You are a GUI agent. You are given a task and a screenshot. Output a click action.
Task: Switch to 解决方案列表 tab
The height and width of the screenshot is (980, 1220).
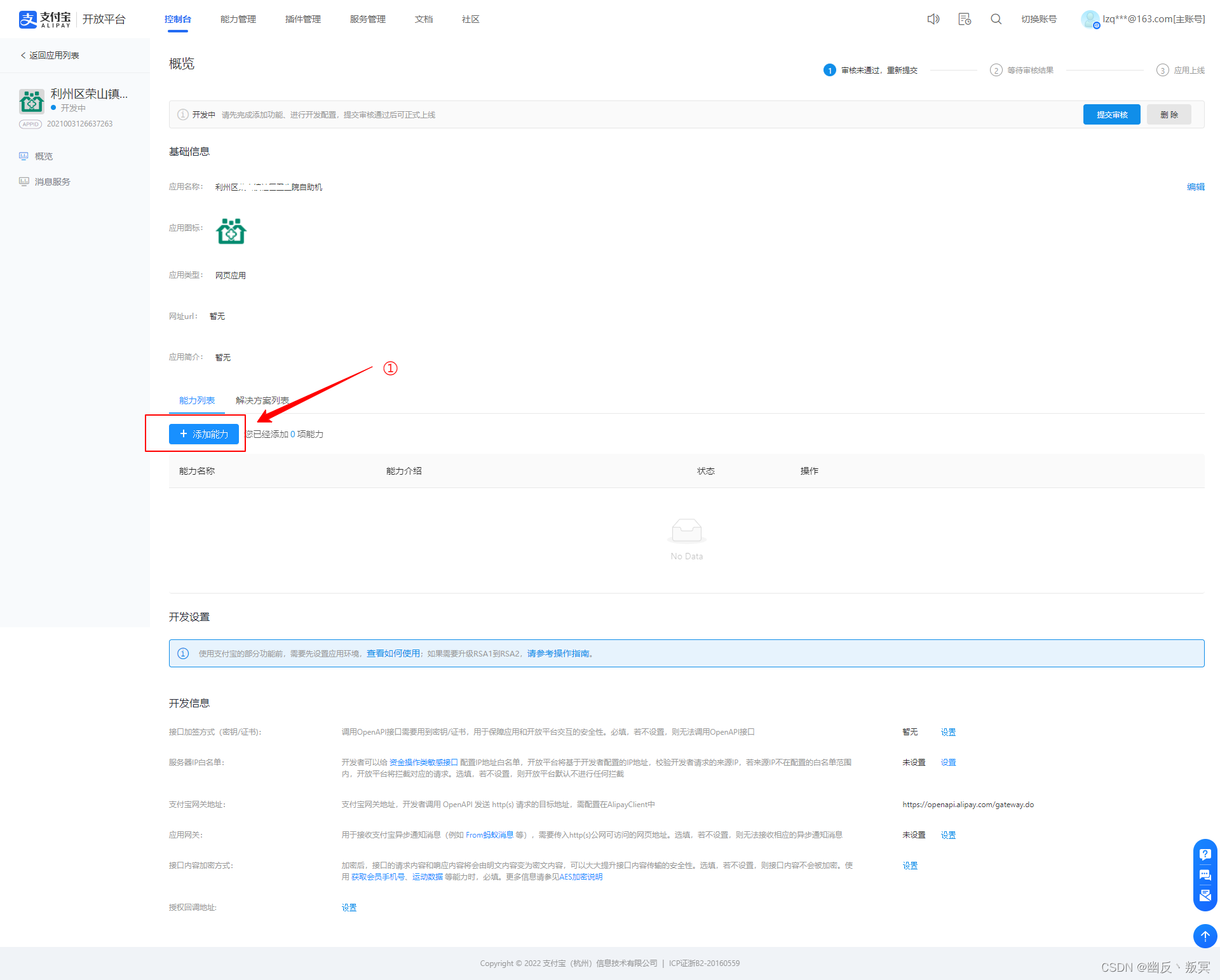click(x=262, y=400)
